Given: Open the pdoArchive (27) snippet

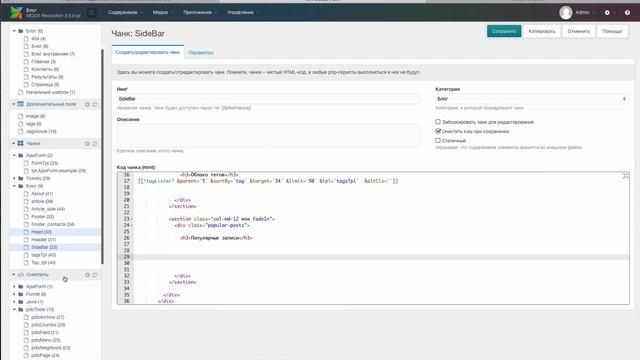Looking at the screenshot, I should [x=47, y=317].
